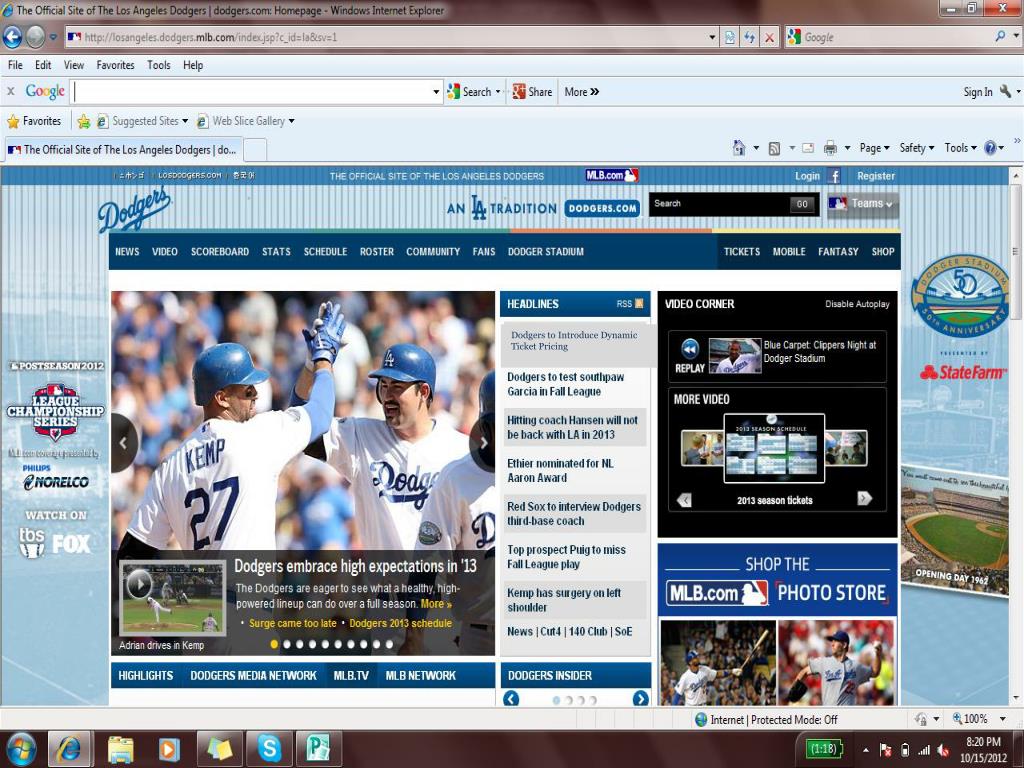The image size is (1024, 768).
Task: Go back with the browser Back arrow
Action: 12,37
